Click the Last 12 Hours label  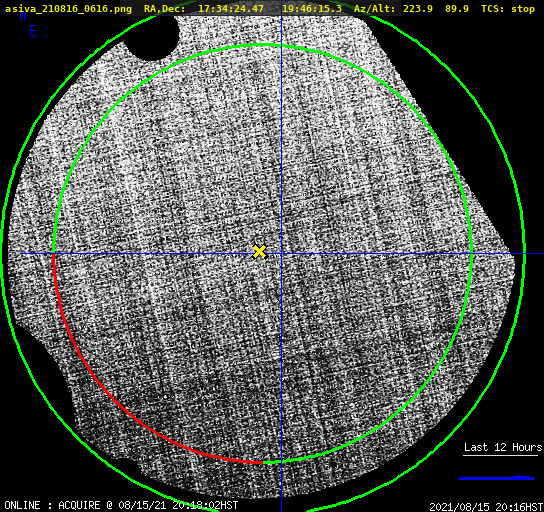tap(503, 447)
